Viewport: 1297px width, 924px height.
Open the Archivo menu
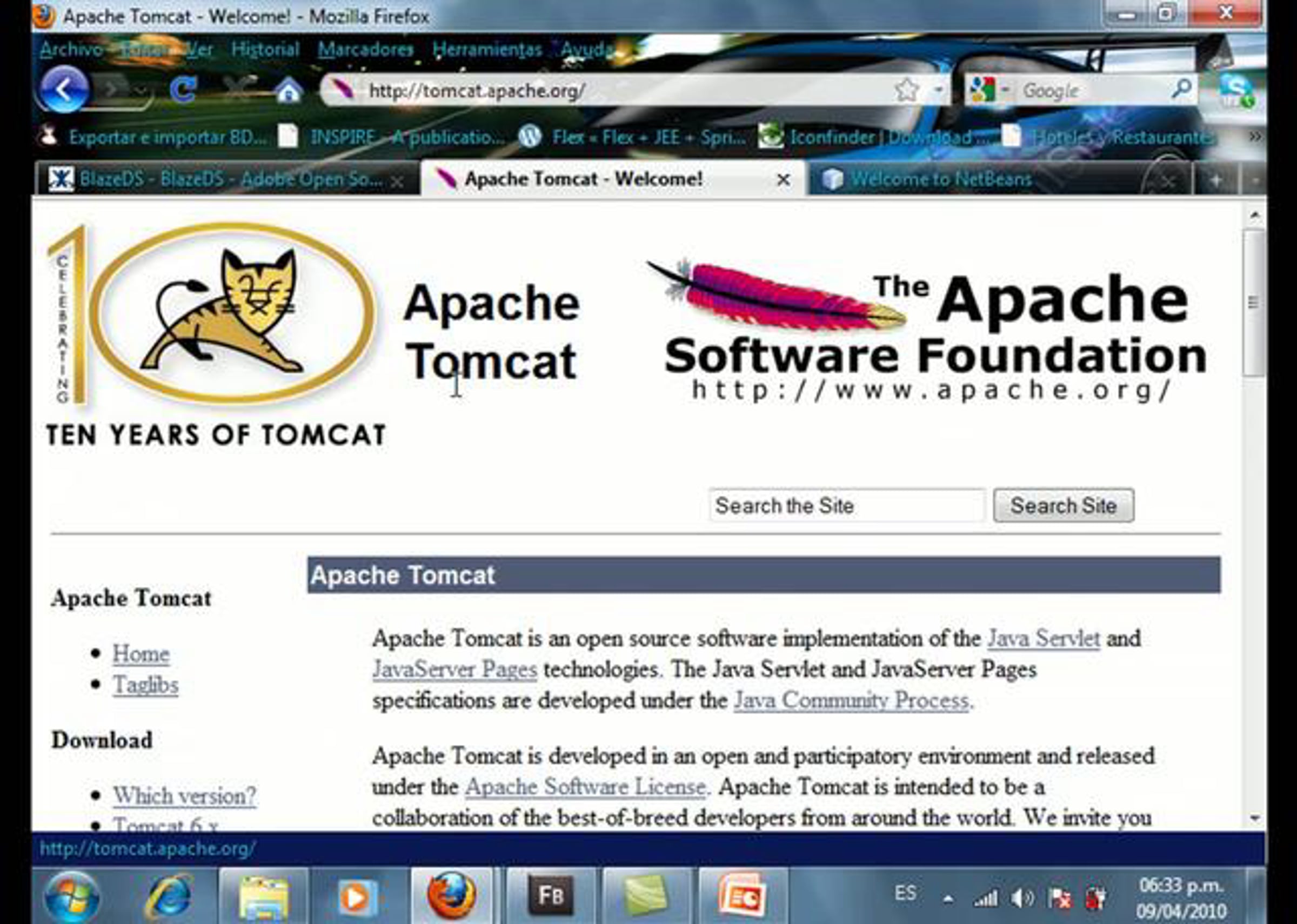(x=71, y=50)
